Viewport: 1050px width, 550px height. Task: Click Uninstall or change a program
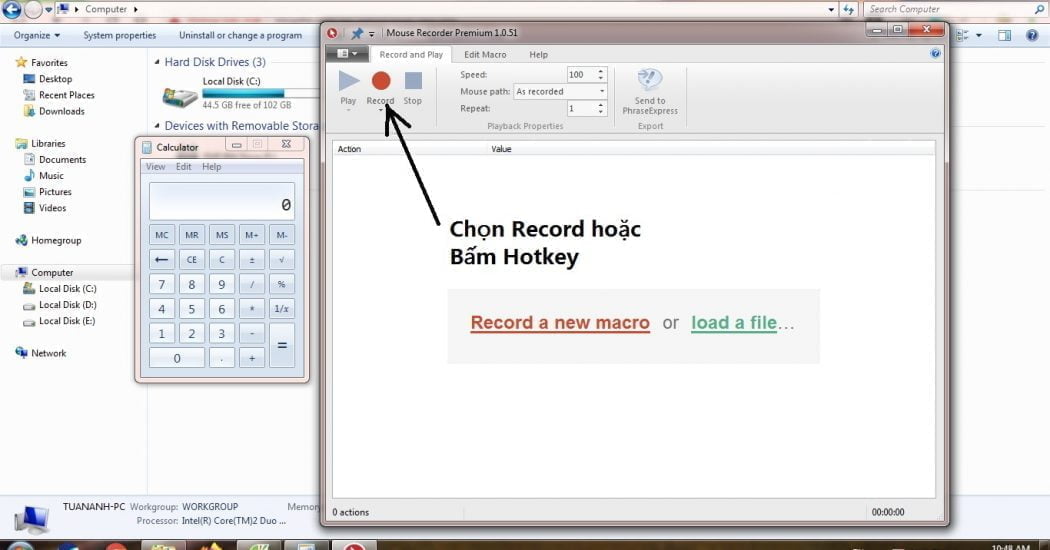[x=240, y=36]
